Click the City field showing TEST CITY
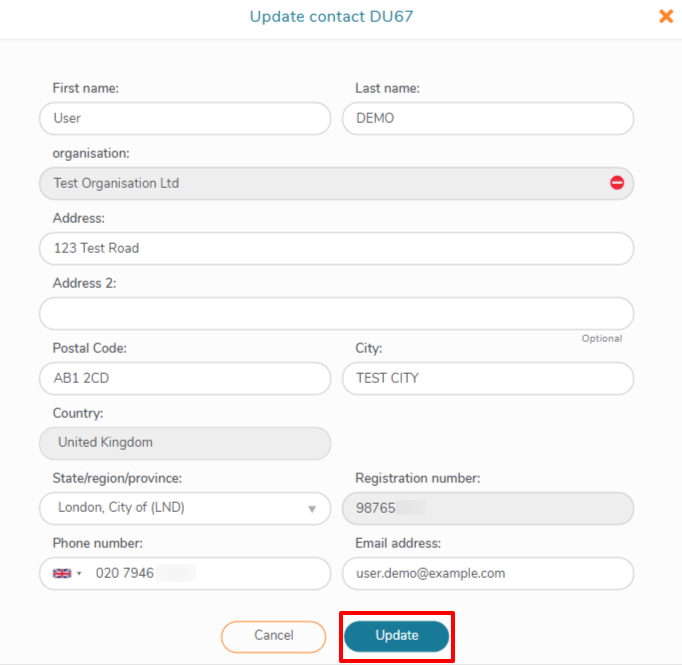This screenshot has height=665, width=682. [488, 378]
